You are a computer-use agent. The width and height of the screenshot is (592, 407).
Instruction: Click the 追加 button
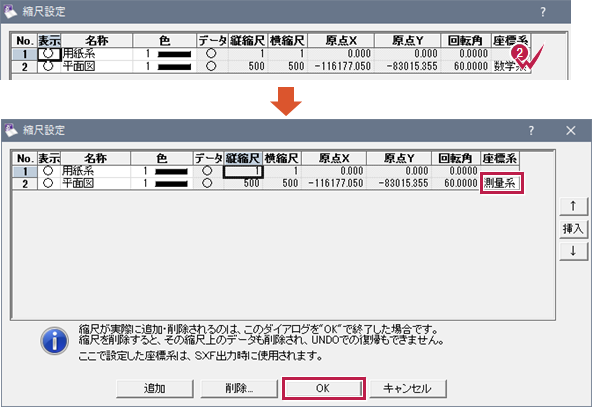point(155,388)
